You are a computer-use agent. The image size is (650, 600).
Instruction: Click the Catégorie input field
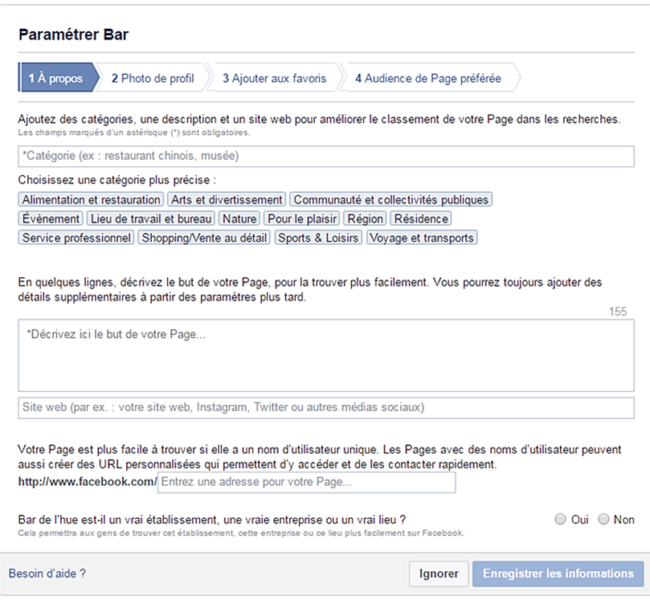point(326,156)
